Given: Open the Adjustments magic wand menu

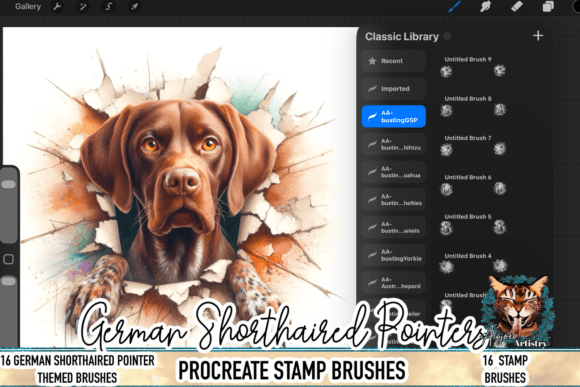Looking at the screenshot, I should 83,6.
